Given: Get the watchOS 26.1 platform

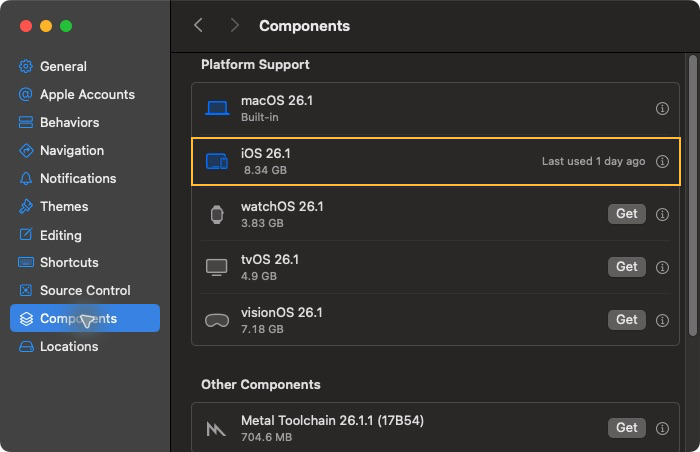Looking at the screenshot, I should pos(627,214).
